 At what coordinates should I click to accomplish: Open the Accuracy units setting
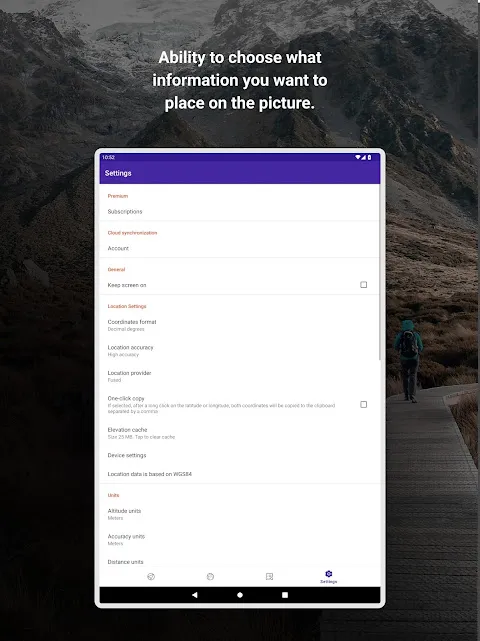coord(240,539)
